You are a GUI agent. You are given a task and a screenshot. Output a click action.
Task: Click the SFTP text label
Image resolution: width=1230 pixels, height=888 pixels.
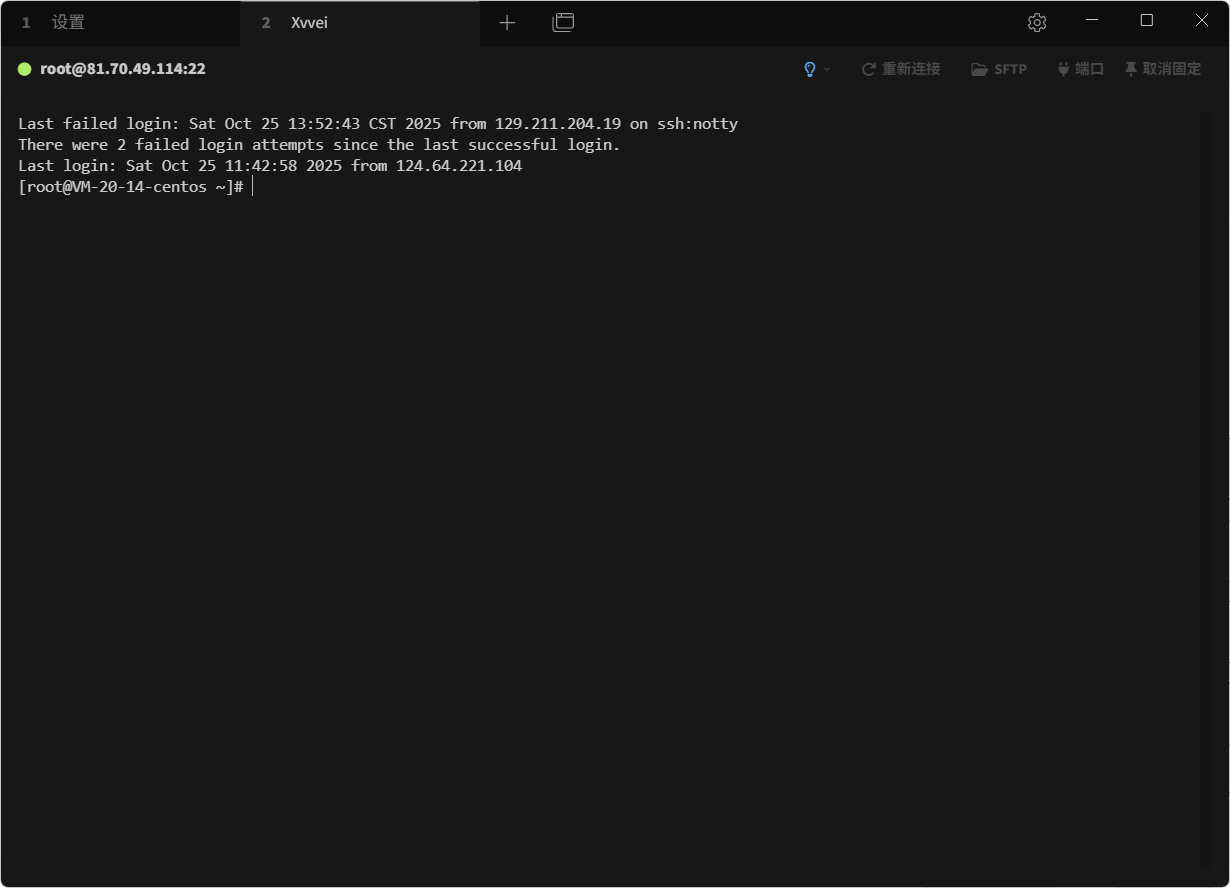[x=1010, y=70]
